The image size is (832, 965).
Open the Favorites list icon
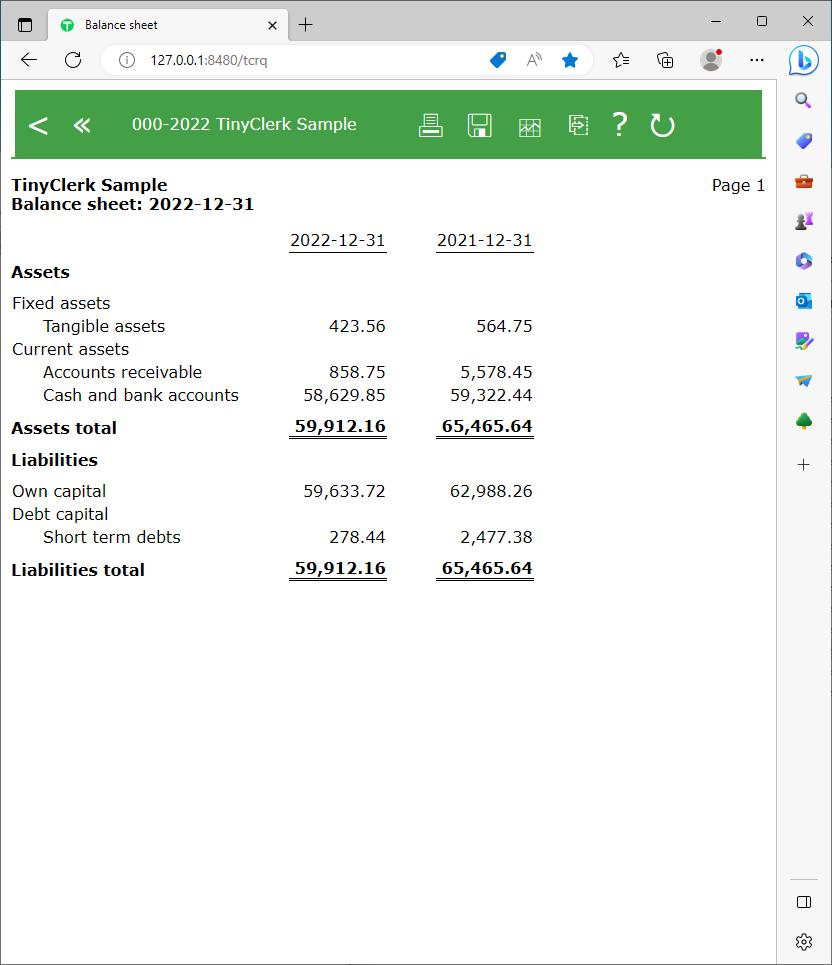coord(621,60)
